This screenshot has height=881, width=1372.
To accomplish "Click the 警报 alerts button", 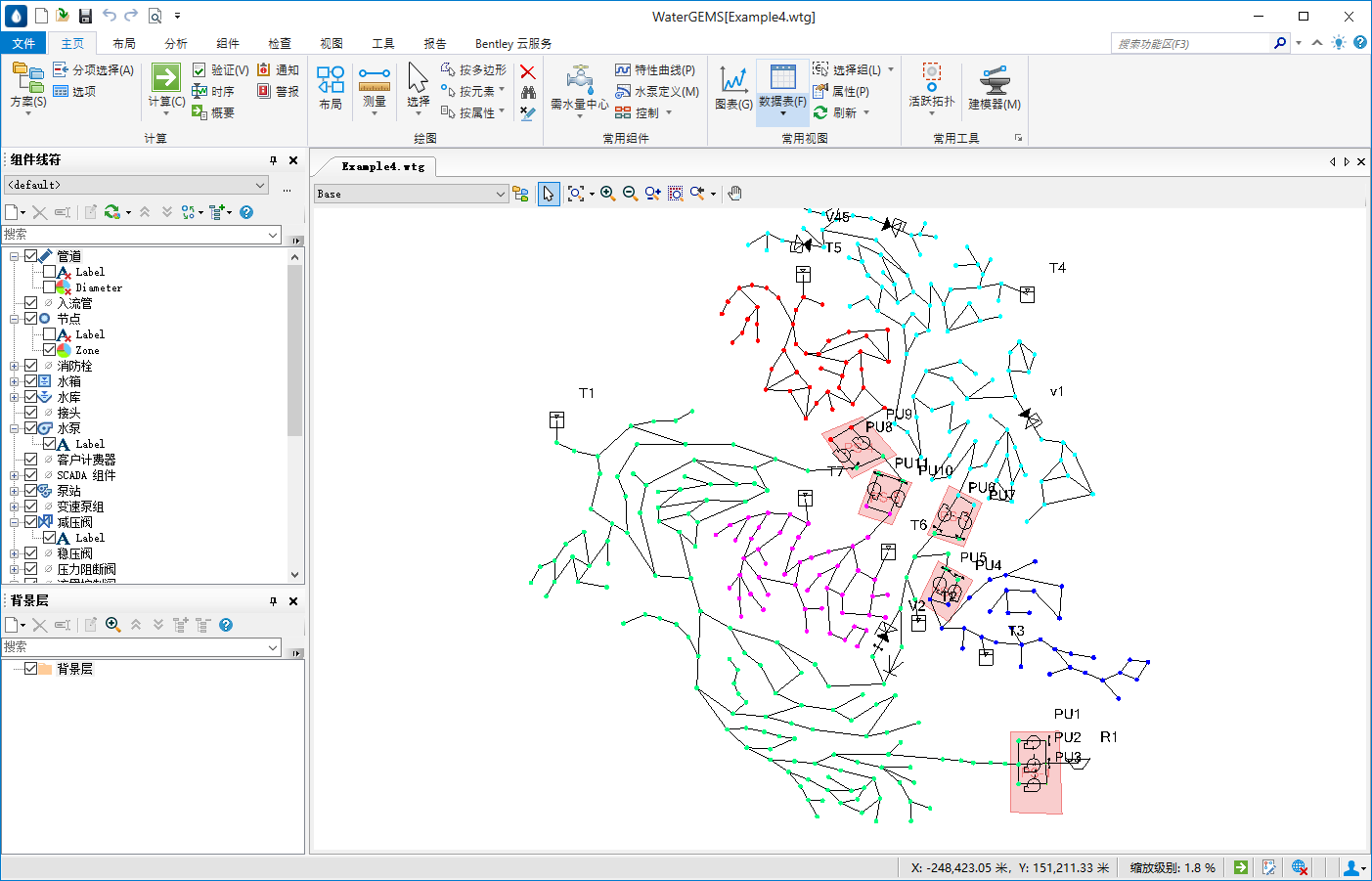I will click(x=278, y=92).
